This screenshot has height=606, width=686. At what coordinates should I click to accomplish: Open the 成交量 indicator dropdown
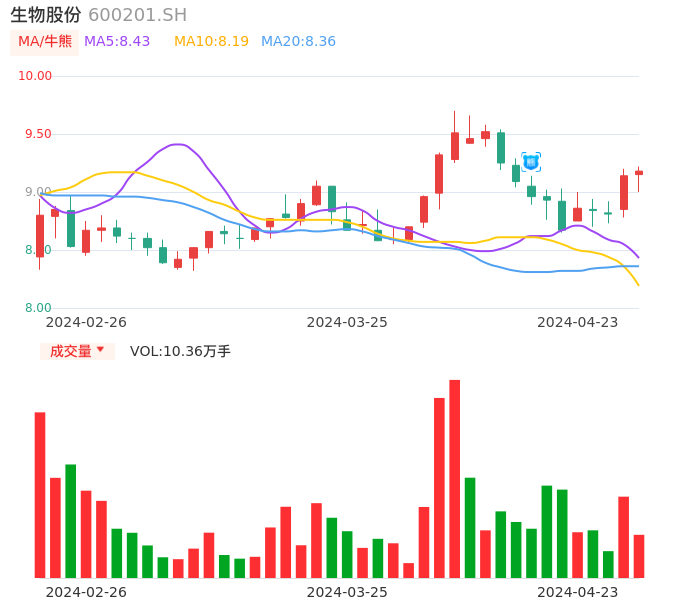[x=72, y=351]
